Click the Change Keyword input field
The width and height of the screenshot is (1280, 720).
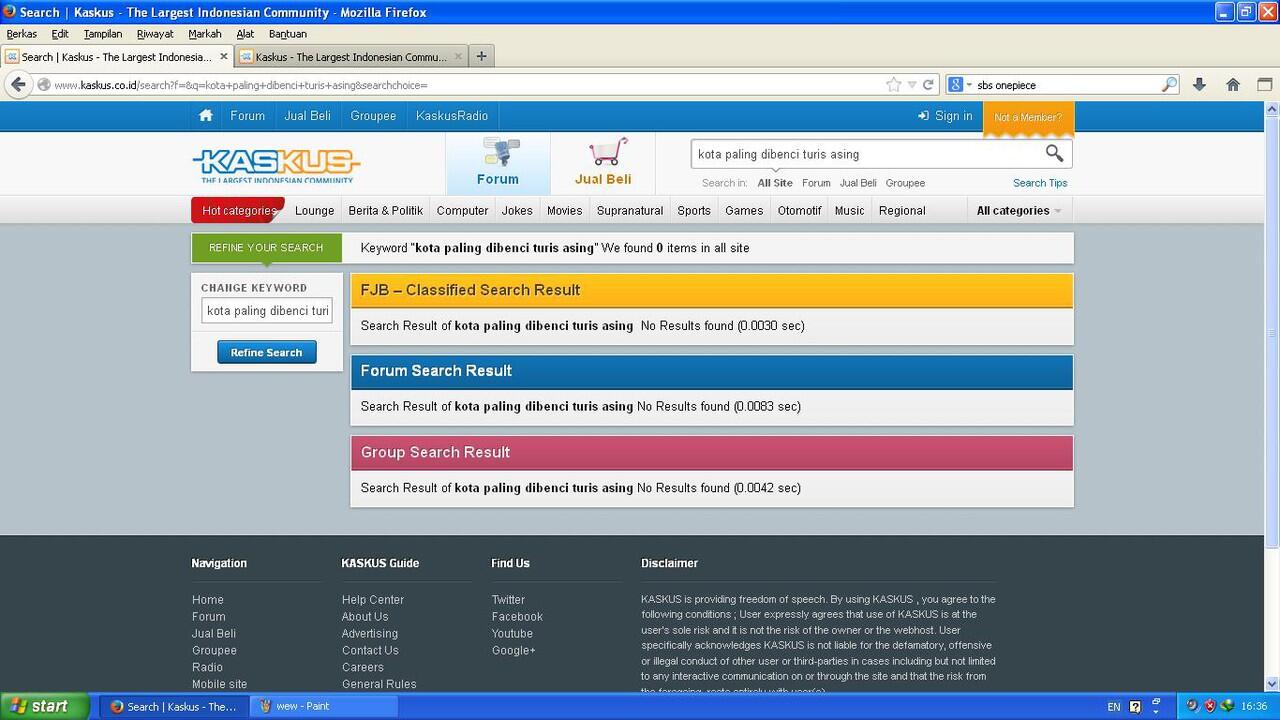coord(267,311)
